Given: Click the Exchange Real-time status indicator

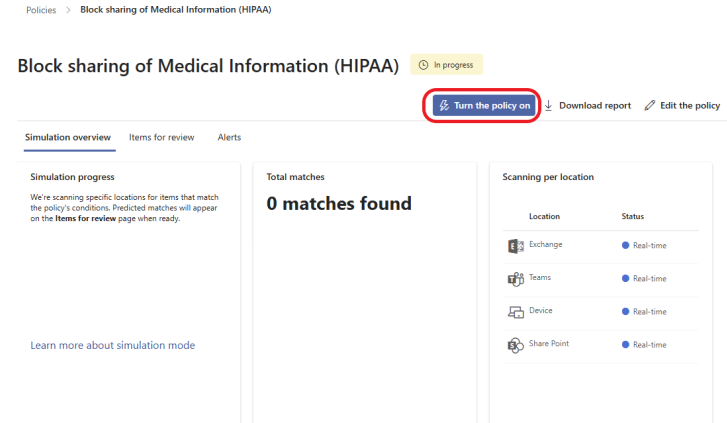Looking at the screenshot, I should click(x=644, y=245).
